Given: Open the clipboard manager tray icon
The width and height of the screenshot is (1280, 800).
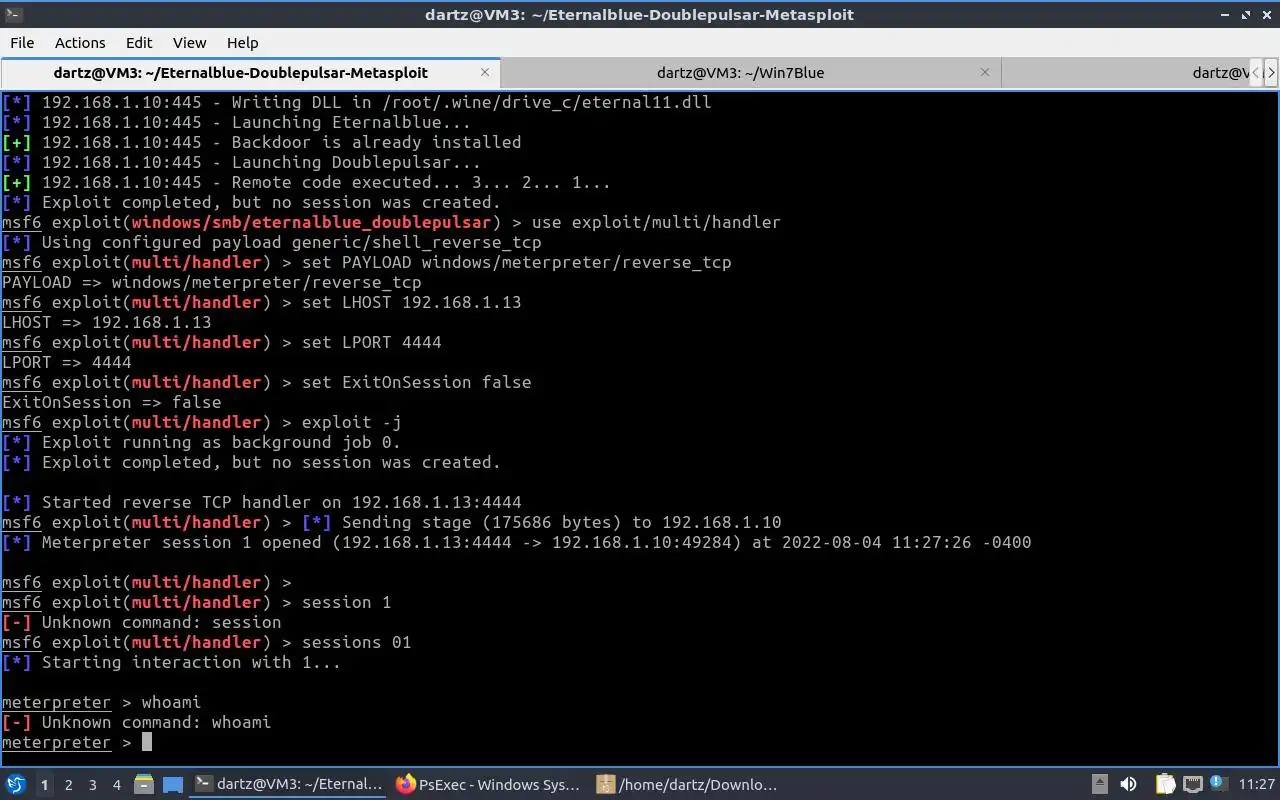Looking at the screenshot, I should pos(1165,785).
